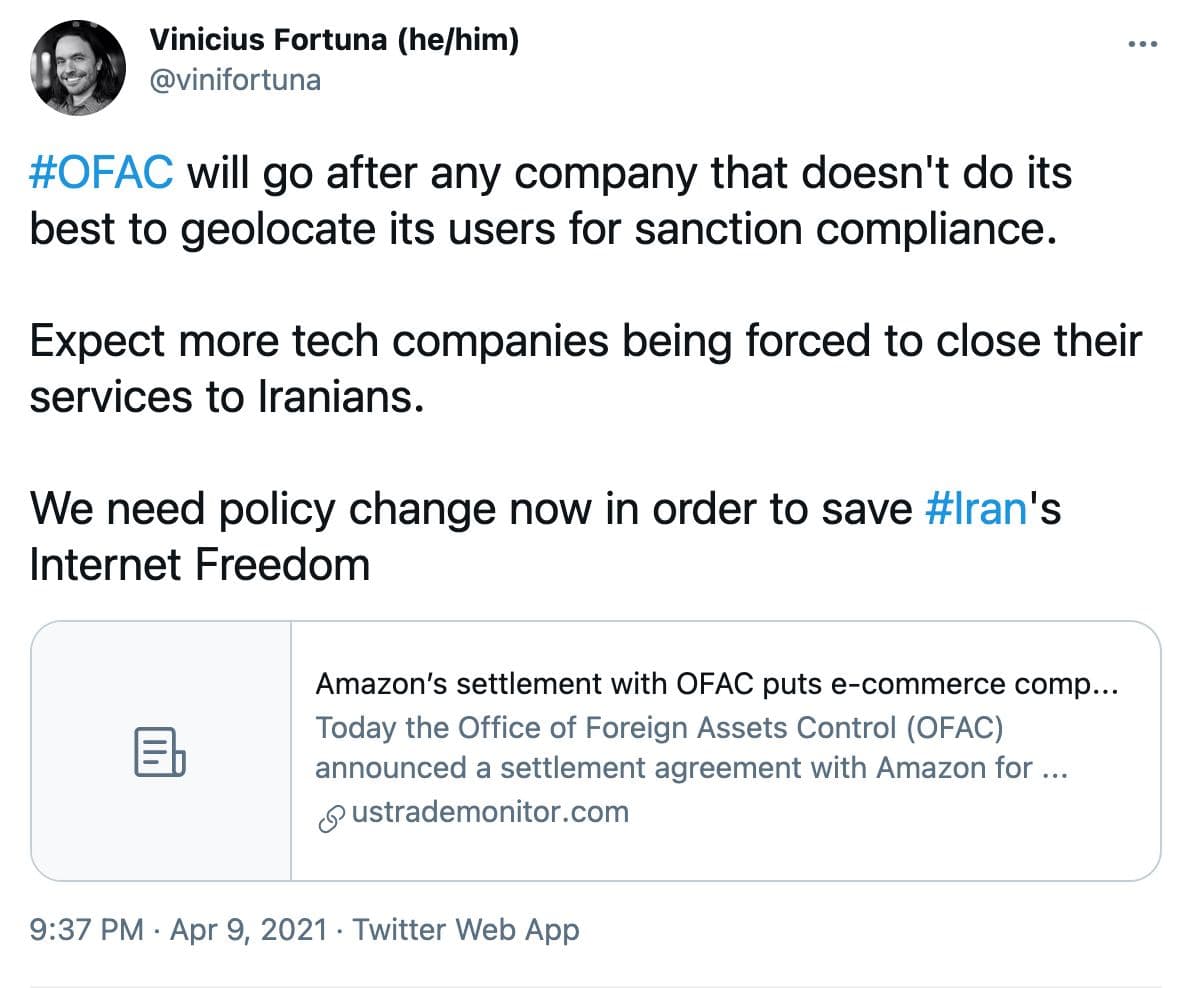Click the article document icon in link card

tap(160, 752)
